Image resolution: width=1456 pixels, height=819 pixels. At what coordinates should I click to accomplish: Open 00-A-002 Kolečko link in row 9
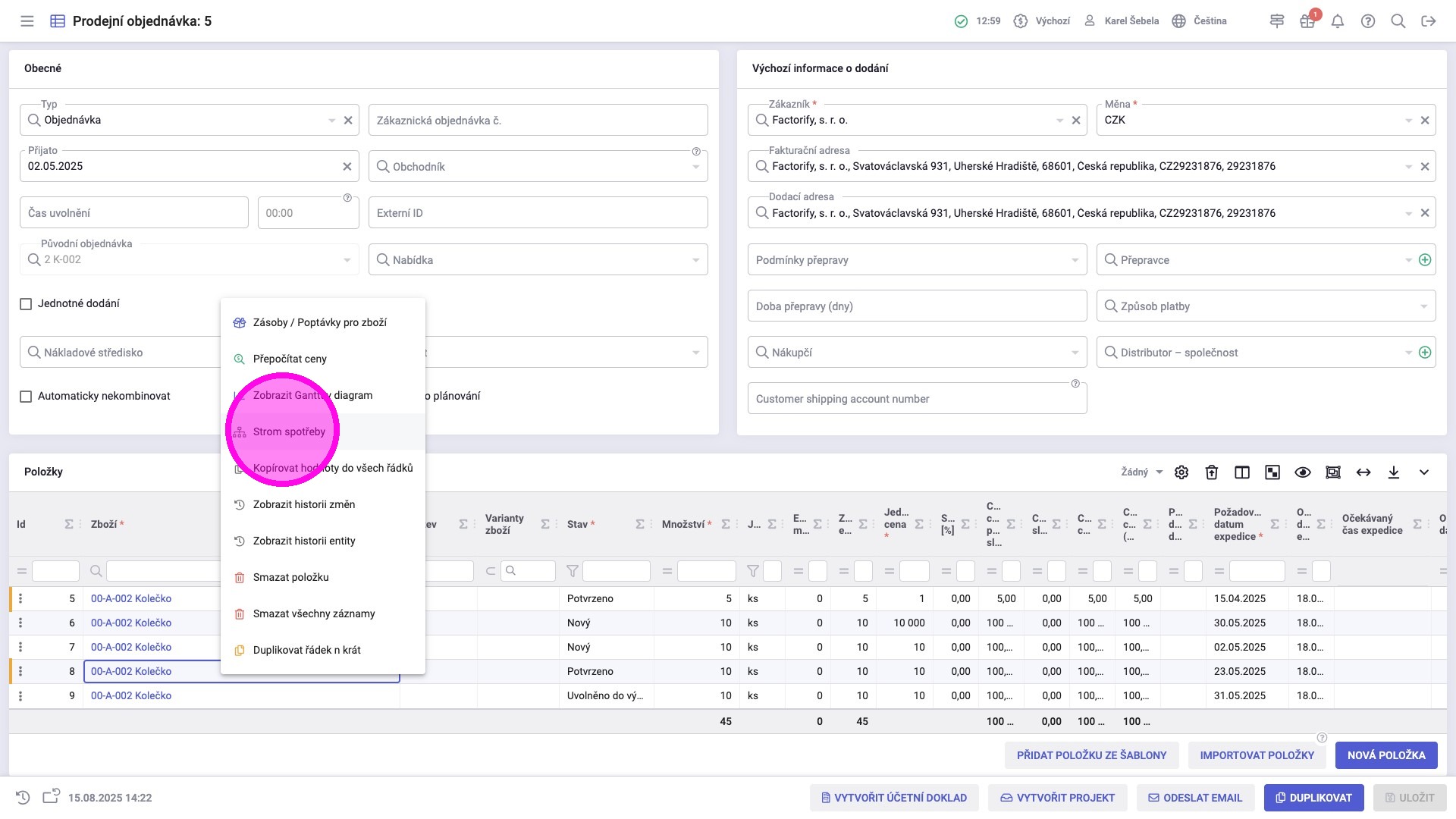(131, 695)
